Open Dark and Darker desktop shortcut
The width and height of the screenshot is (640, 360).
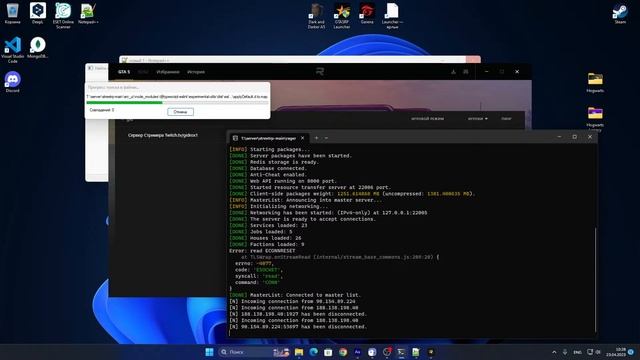(x=316, y=16)
